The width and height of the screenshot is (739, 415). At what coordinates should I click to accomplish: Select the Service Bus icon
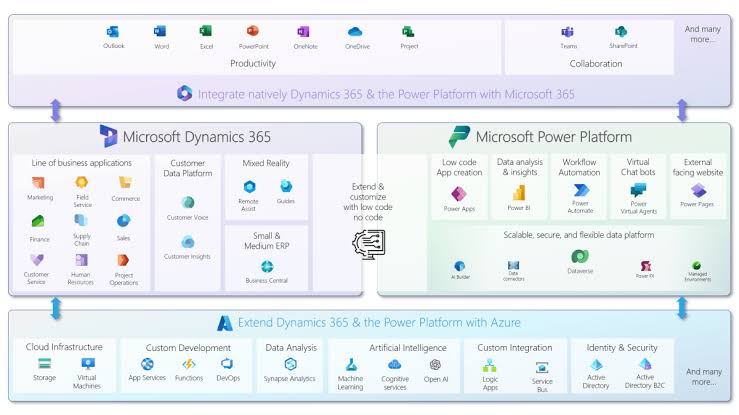[x=542, y=367]
